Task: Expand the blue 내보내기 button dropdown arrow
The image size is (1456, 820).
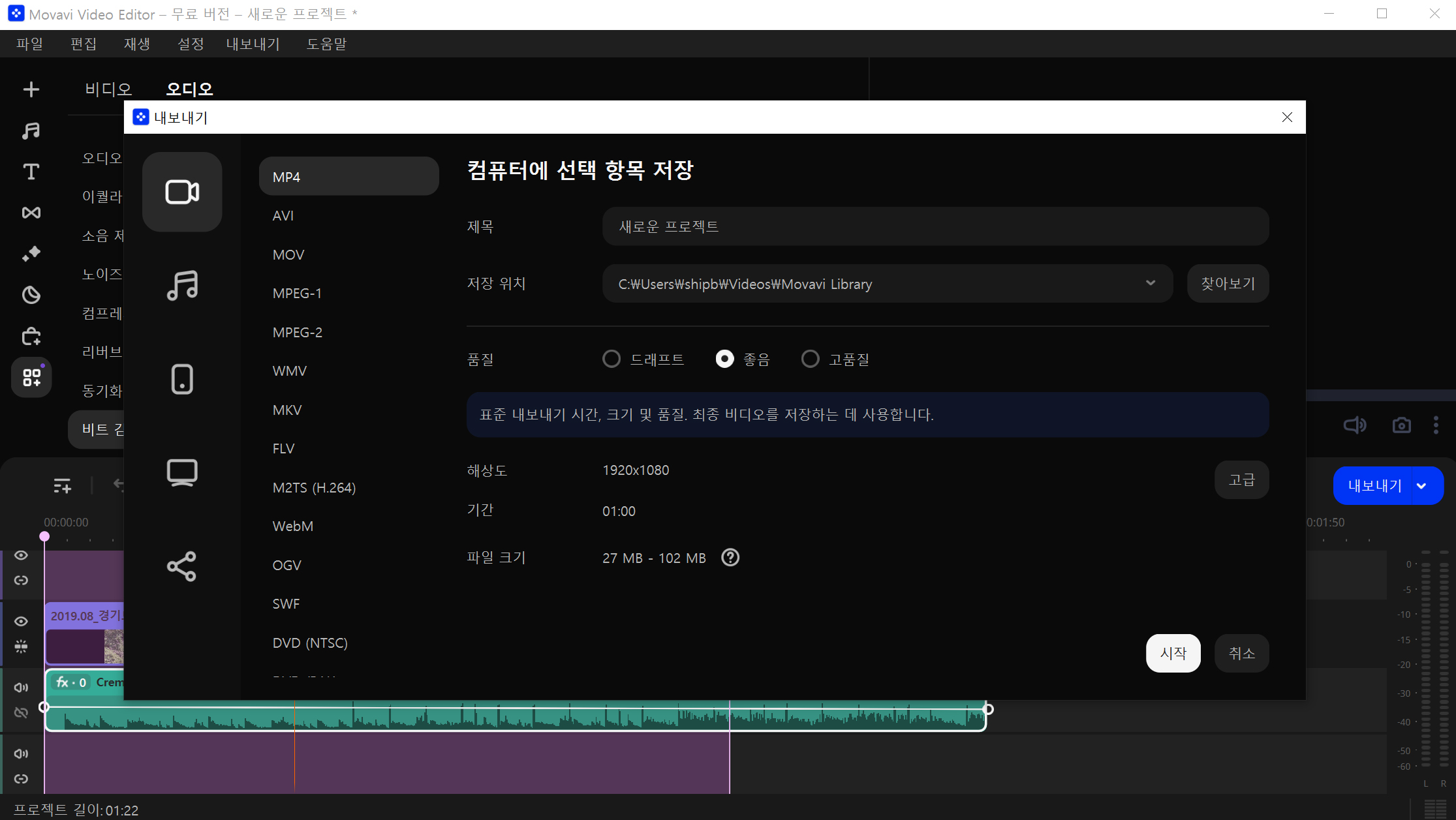Action: (x=1421, y=486)
